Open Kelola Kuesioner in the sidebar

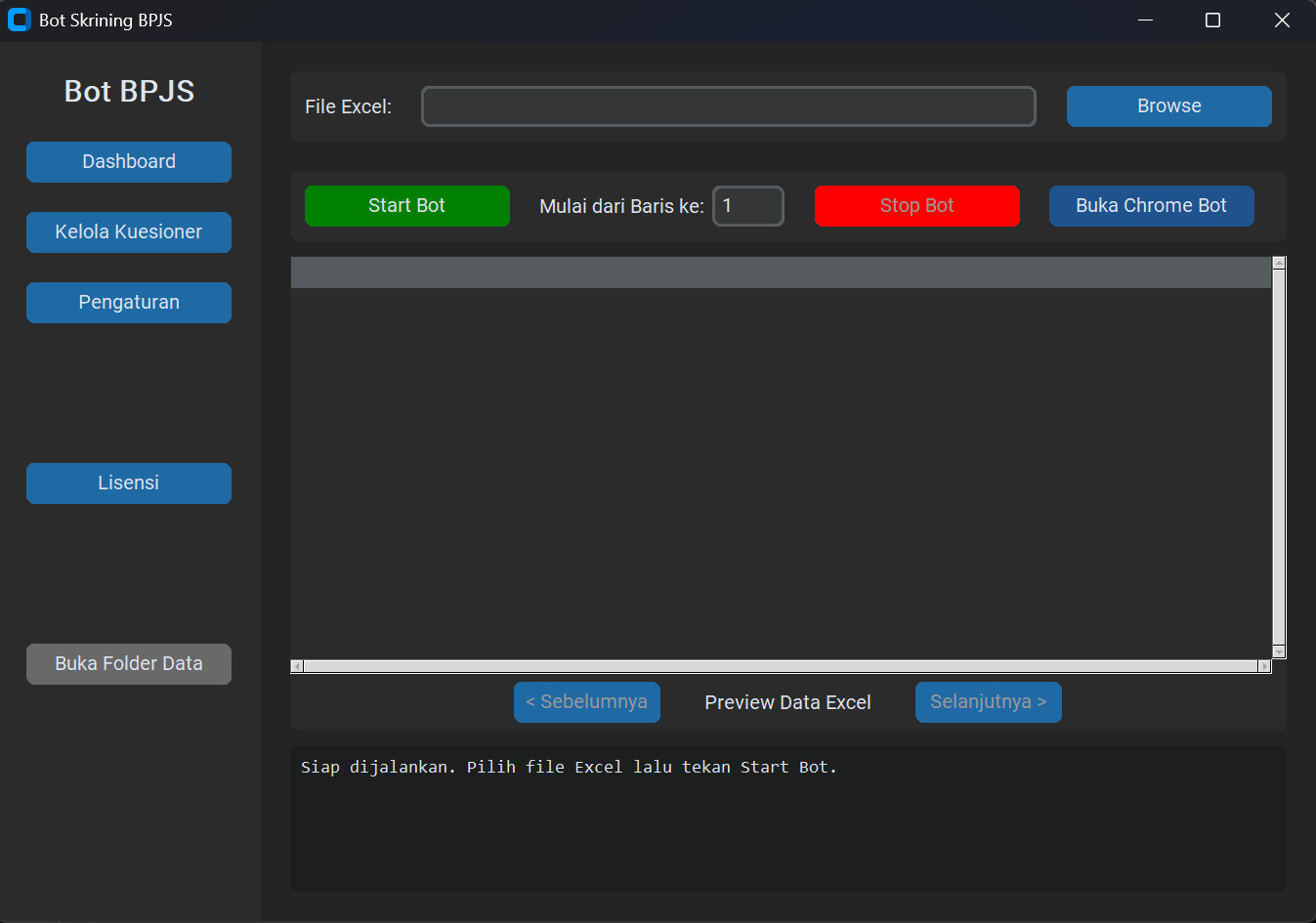tap(129, 232)
